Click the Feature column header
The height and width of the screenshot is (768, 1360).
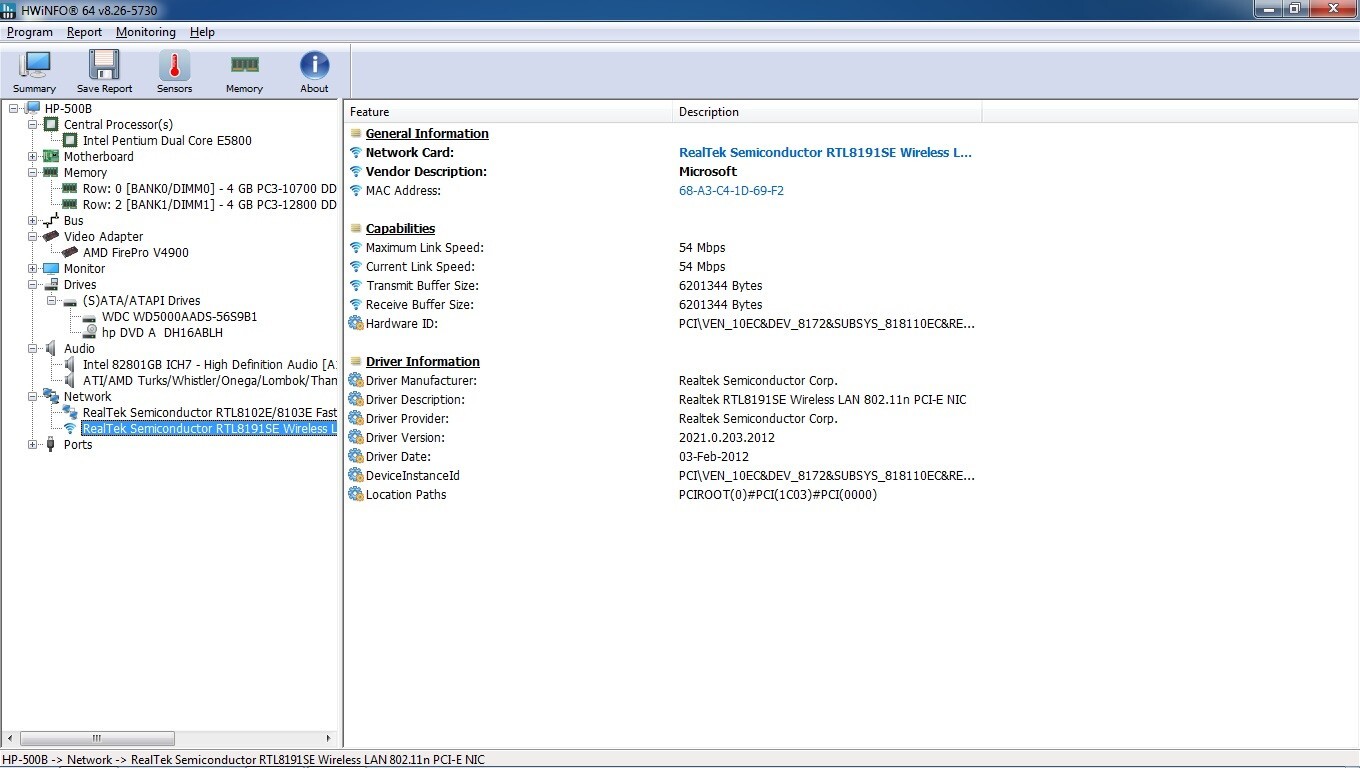(508, 112)
